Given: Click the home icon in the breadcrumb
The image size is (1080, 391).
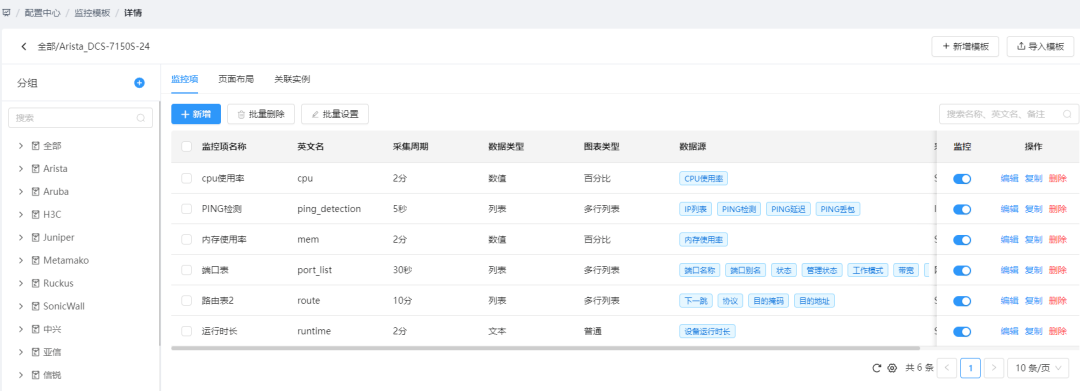Looking at the screenshot, I should pyautogui.click(x=6, y=12).
